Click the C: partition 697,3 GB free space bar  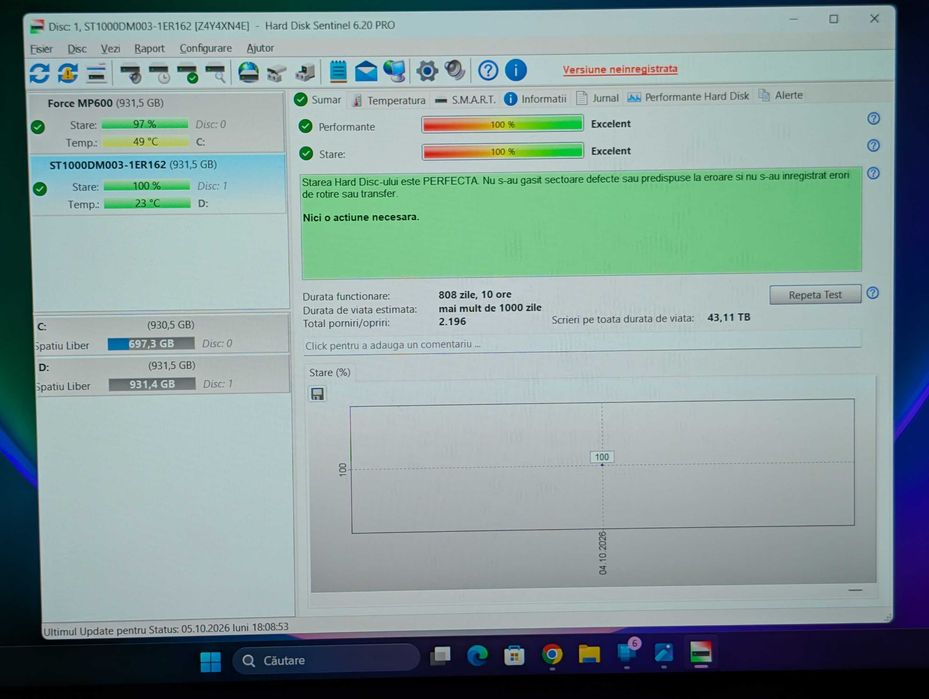tap(151, 344)
